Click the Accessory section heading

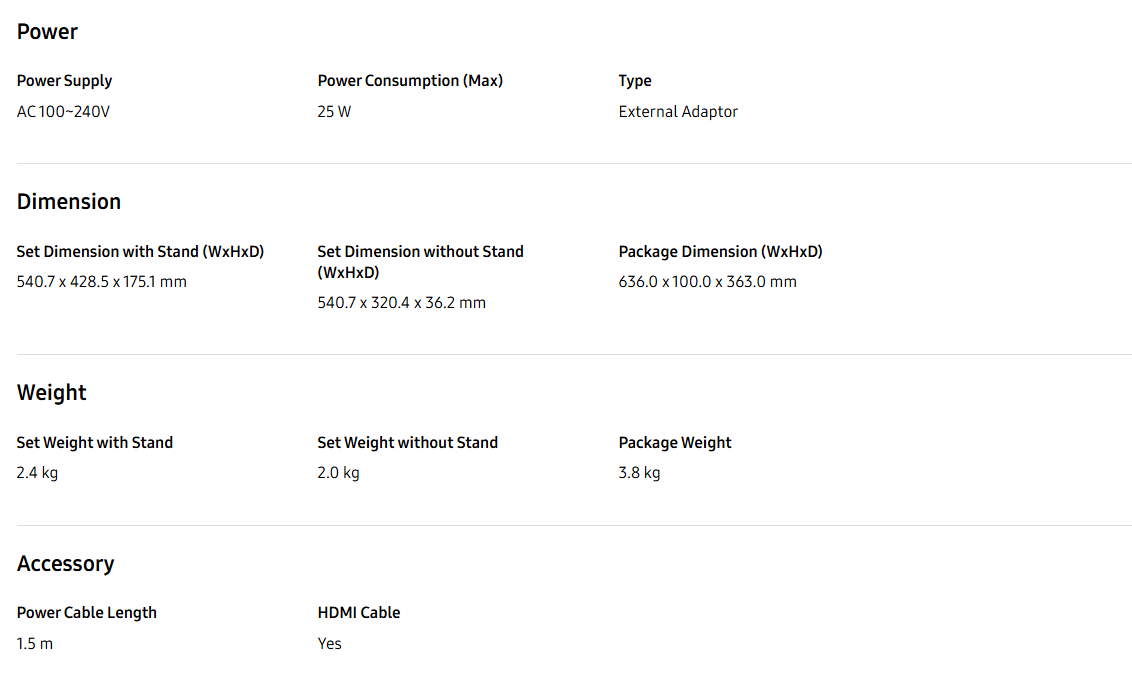tap(66, 564)
